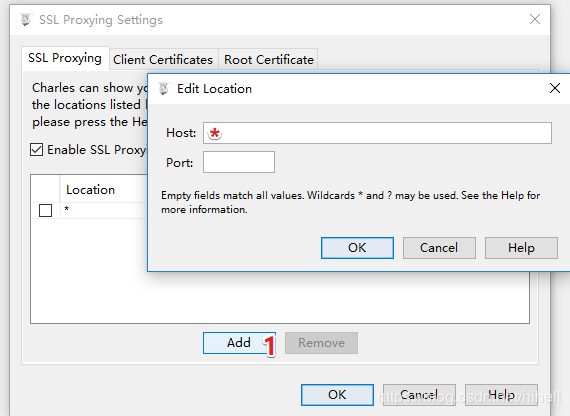Switch to the SSL Proxying tab

click(65, 58)
